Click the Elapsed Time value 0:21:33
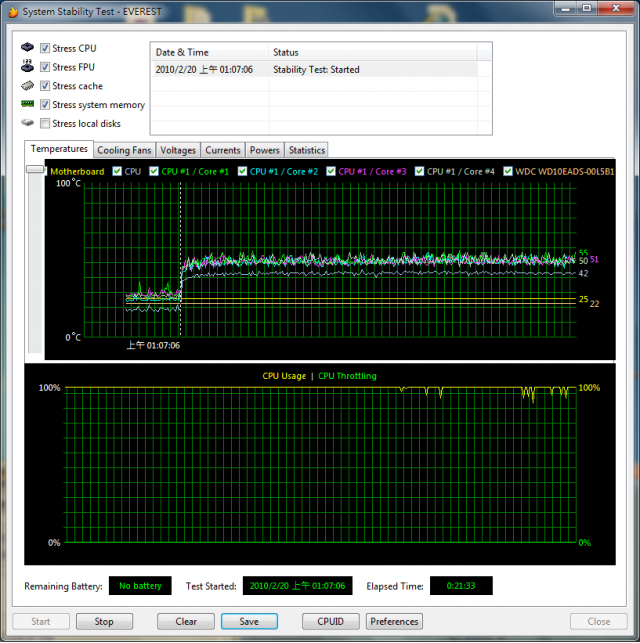The image size is (640, 643). [461, 586]
